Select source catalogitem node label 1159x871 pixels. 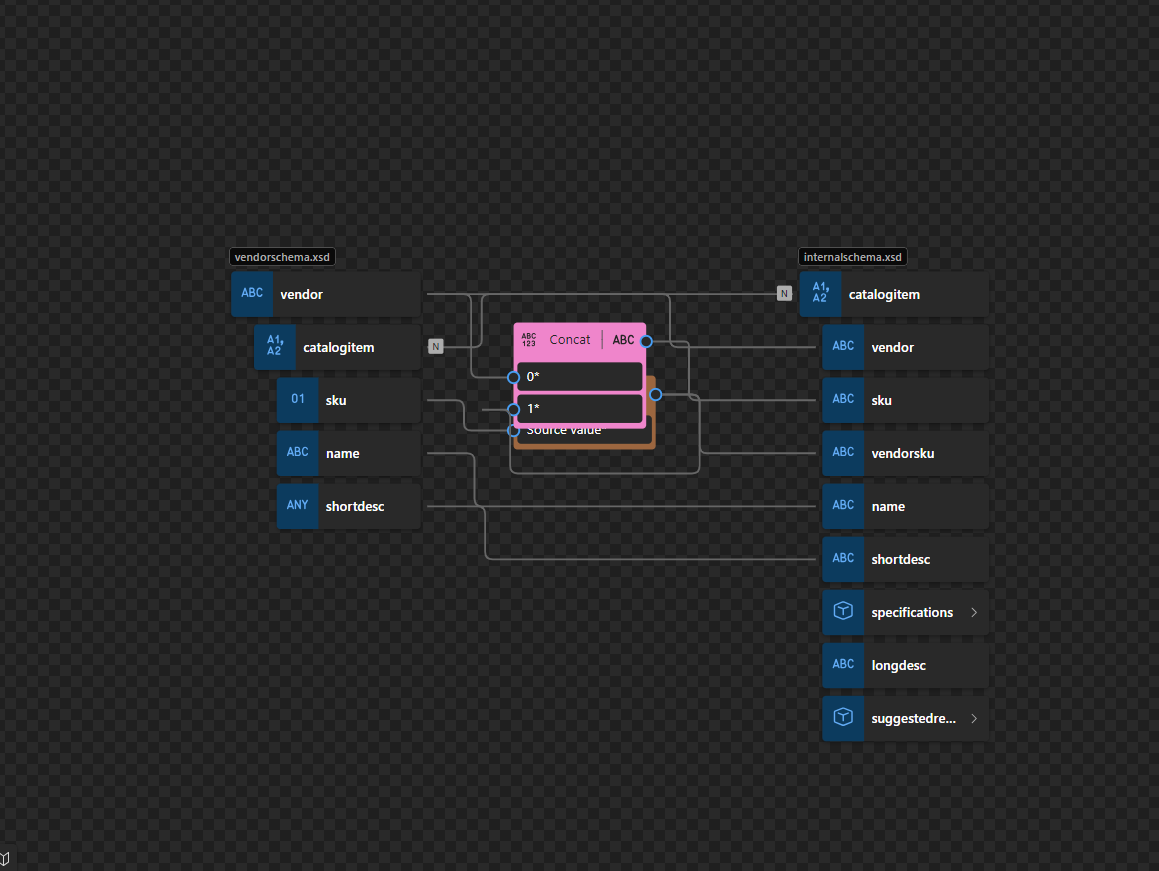[339, 348]
